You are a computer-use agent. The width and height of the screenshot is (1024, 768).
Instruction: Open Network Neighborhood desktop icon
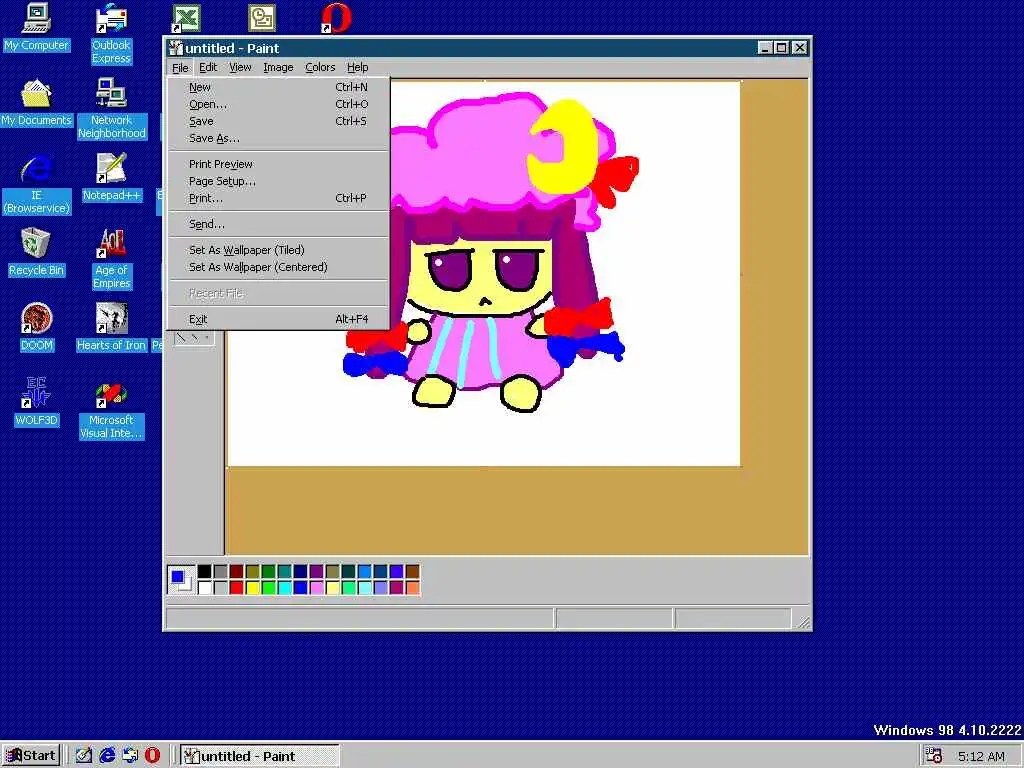pyautogui.click(x=112, y=108)
